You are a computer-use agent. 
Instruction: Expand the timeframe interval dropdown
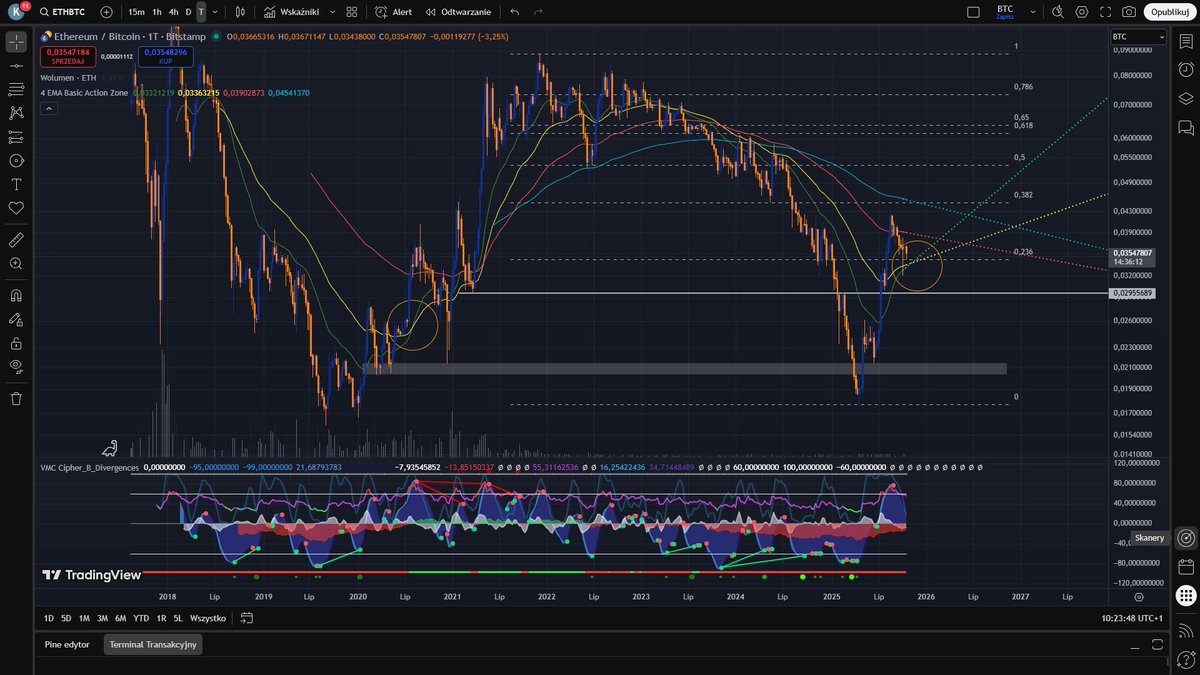tap(214, 12)
